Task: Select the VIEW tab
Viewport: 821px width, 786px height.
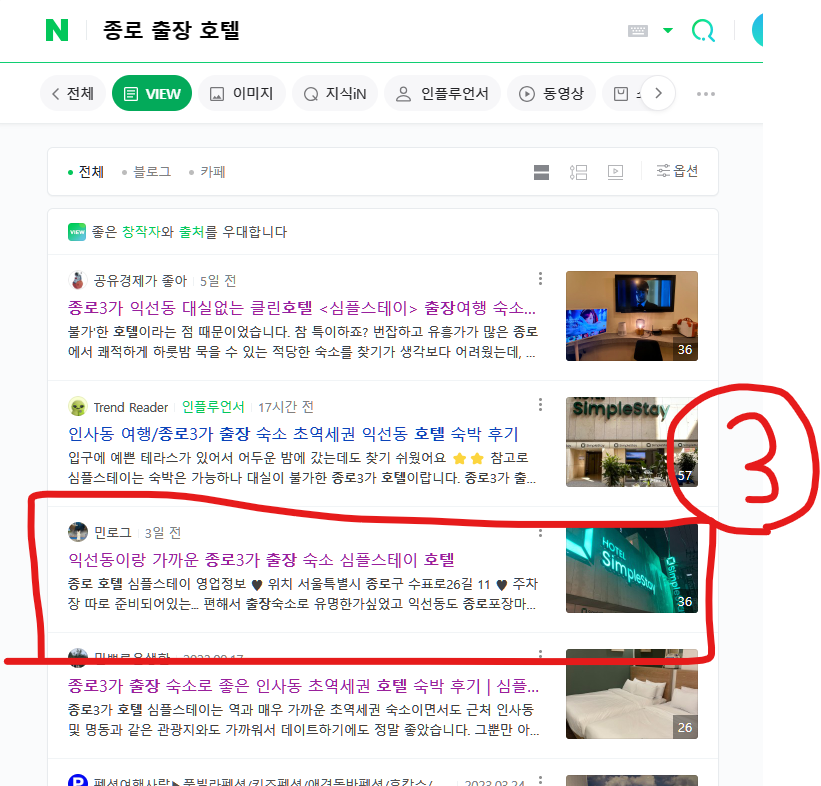Action: click(152, 94)
